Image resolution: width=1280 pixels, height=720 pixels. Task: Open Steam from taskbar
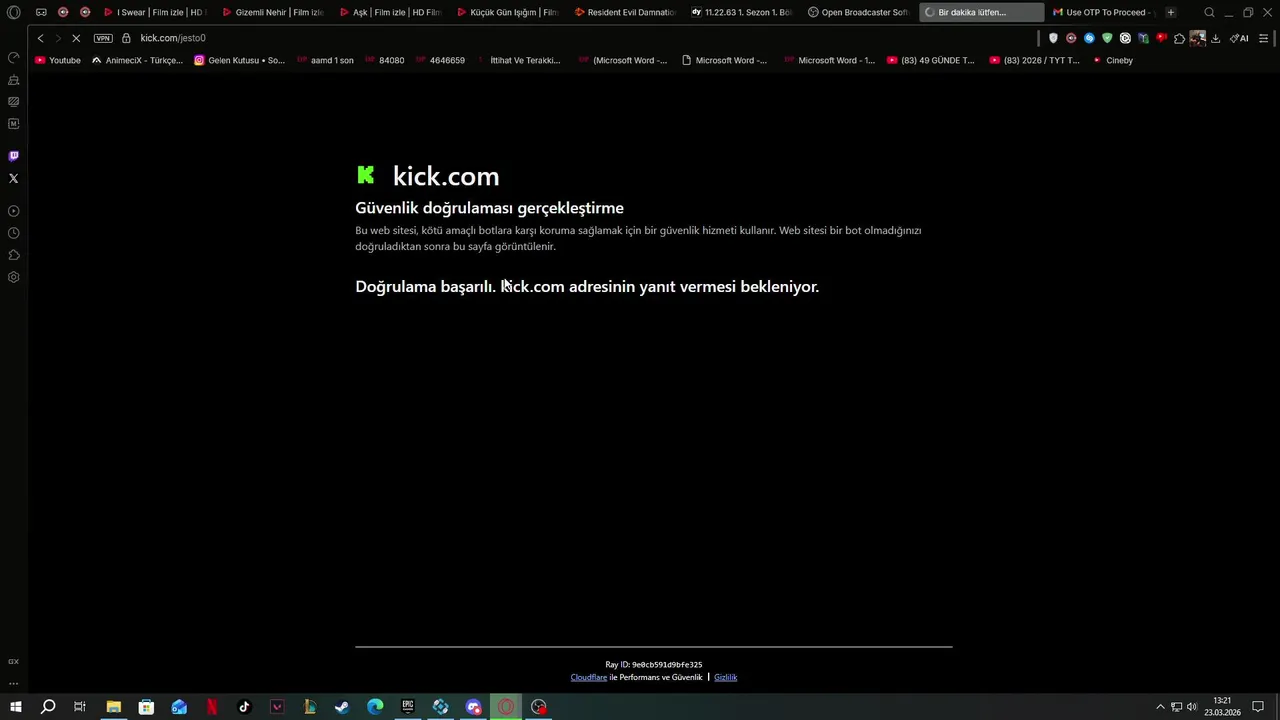(342, 707)
